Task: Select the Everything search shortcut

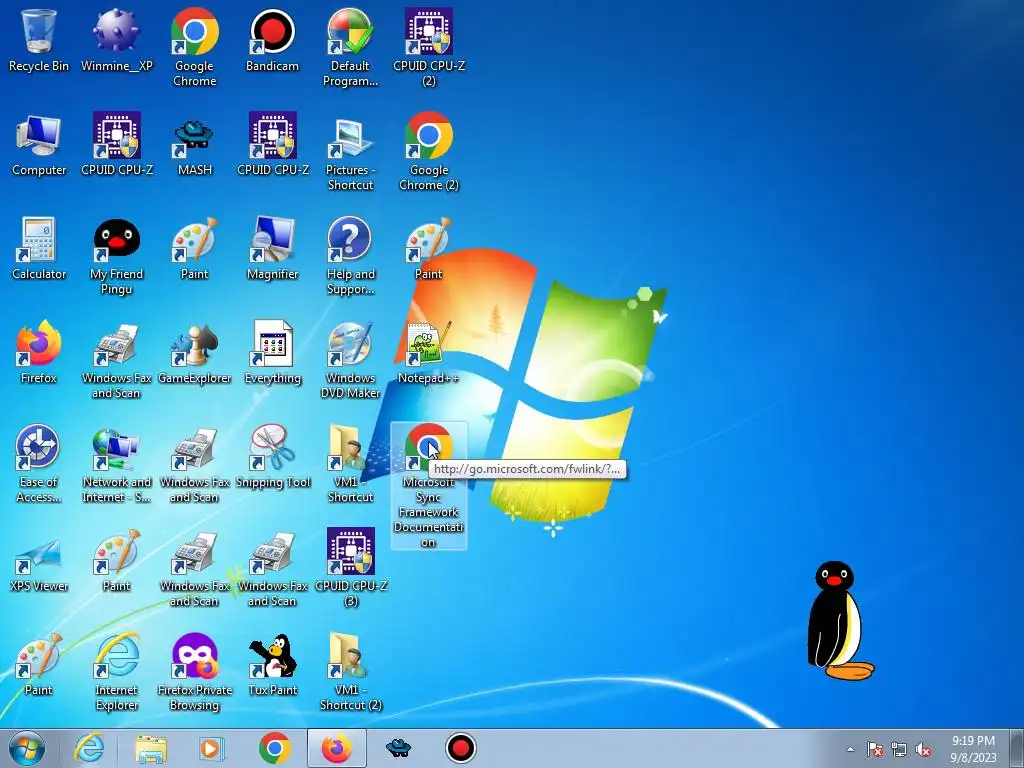Action: coord(272,351)
